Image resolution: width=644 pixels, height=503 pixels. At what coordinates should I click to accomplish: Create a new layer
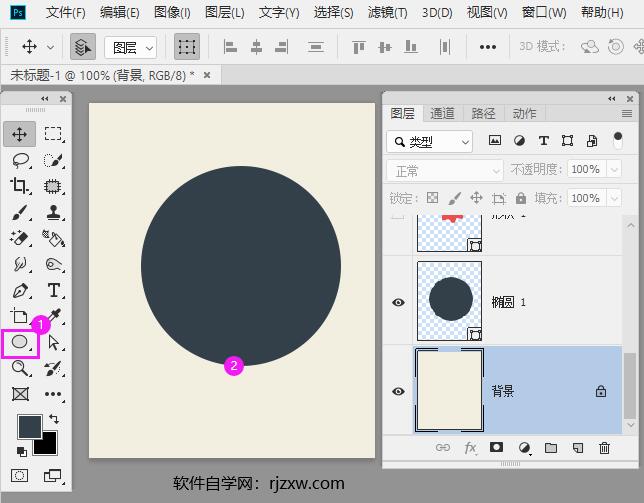pos(578,448)
